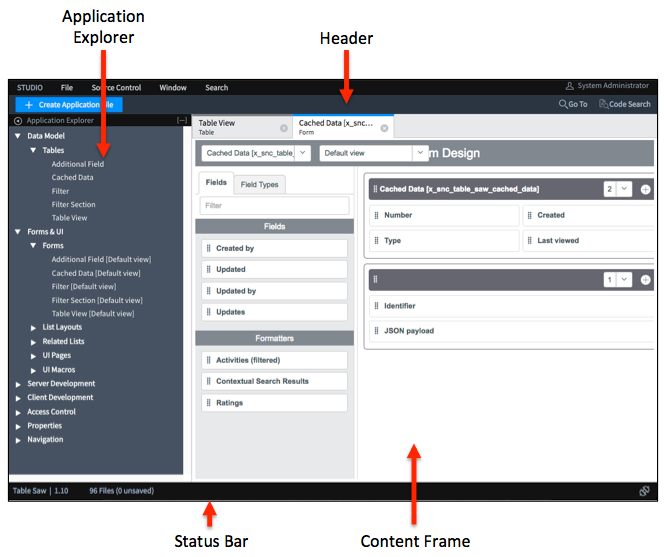Open the Cached Data table selector dropdown
Viewport: 664px width, 557px height.
pos(255,153)
